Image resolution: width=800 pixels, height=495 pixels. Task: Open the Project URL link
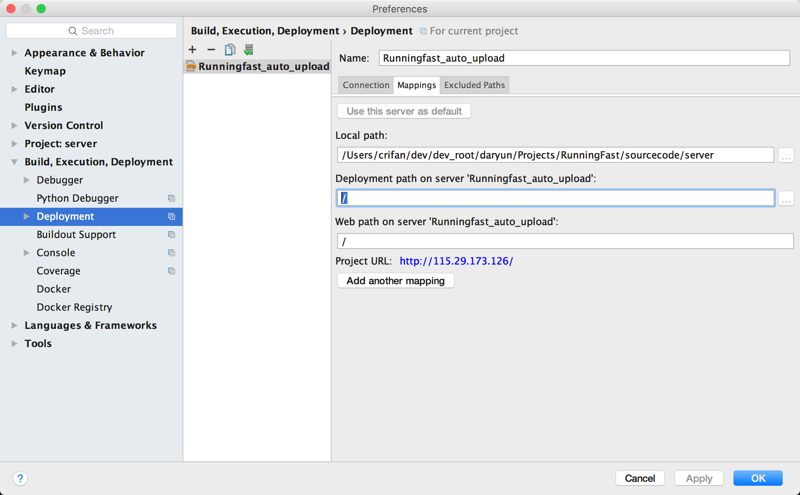tap(456, 261)
